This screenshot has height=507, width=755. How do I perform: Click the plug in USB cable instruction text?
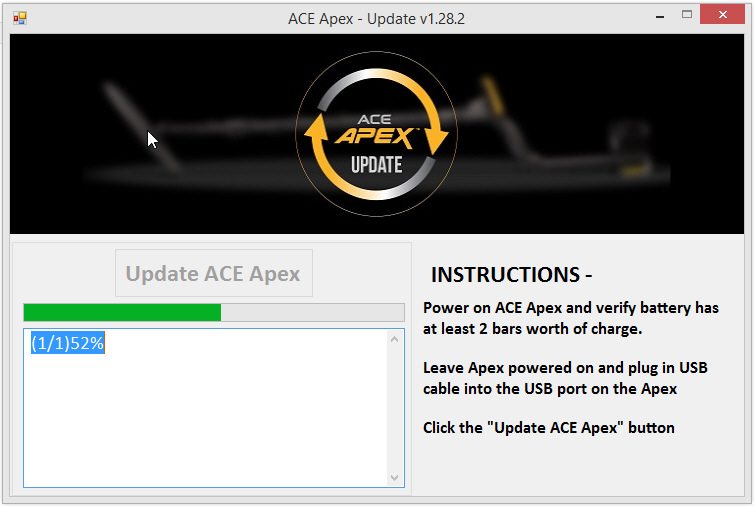pos(565,378)
